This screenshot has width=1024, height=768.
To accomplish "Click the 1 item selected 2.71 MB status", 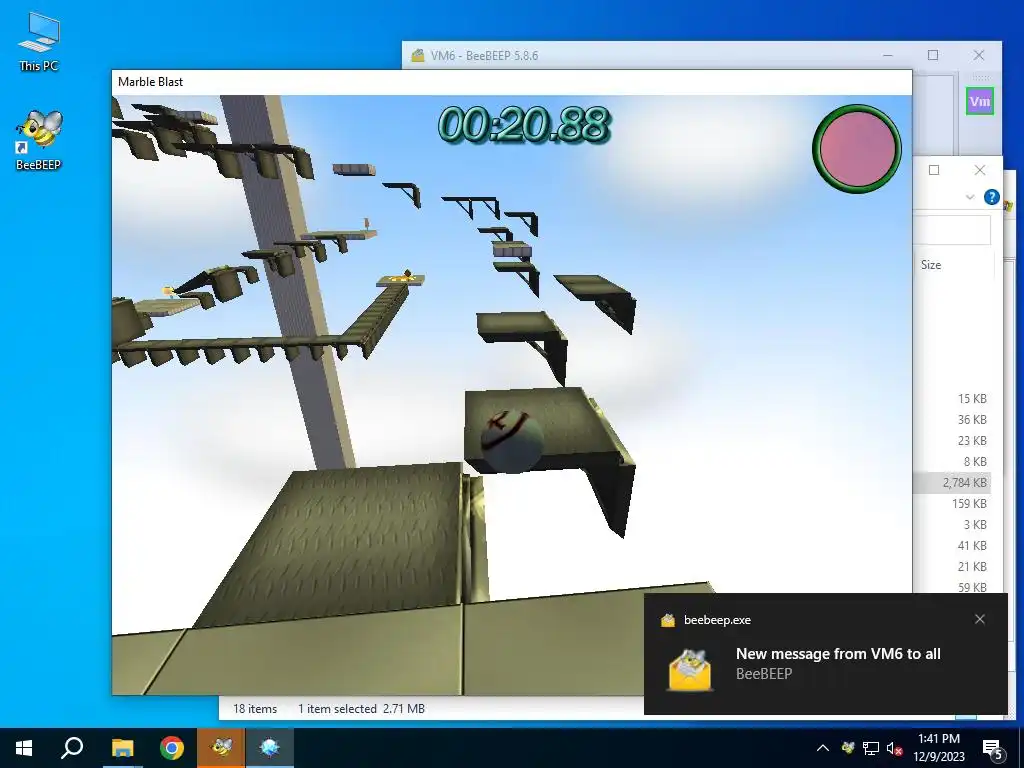I will tap(361, 709).
